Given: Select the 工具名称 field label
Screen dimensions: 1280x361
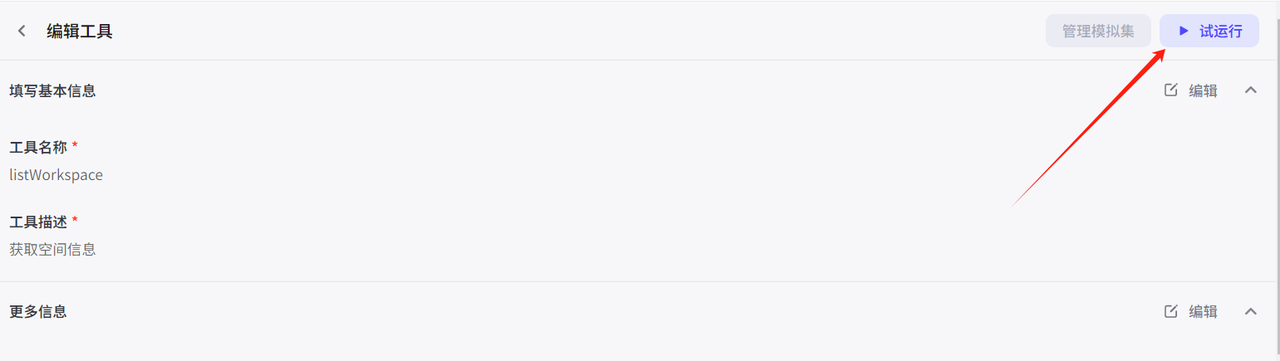Looking at the screenshot, I should pos(38,147).
